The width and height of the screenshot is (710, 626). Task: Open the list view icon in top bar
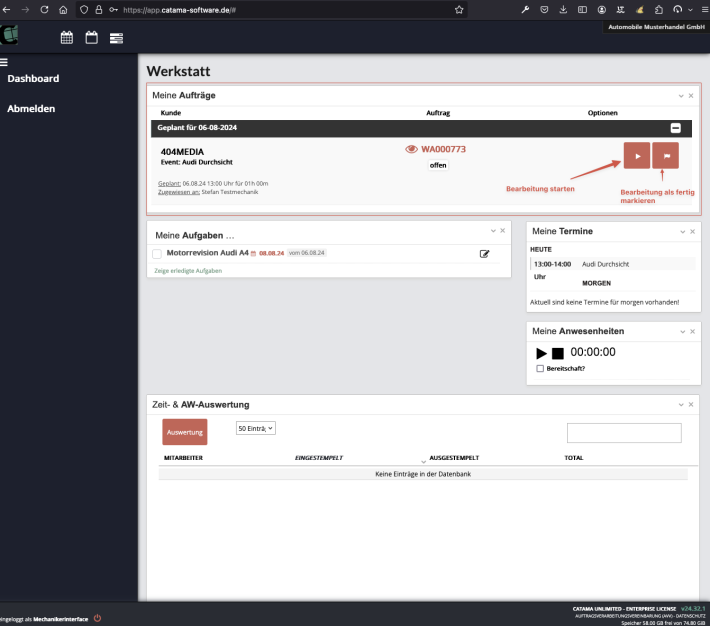click(x=117, y=38)
